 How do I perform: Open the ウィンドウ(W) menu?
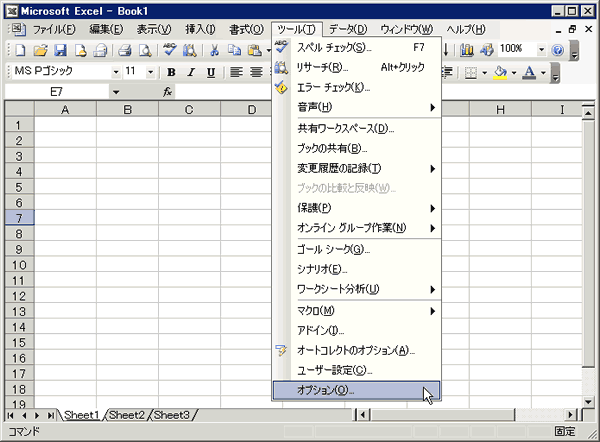coord(406,29)
